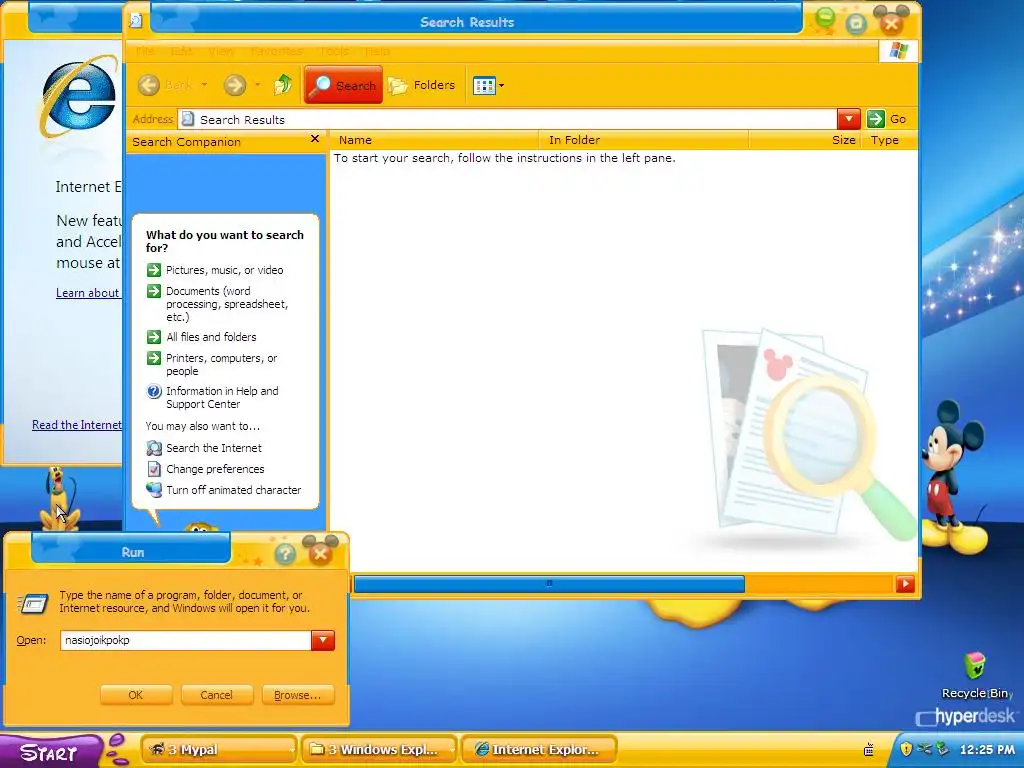This screenshot has height=768, width=1024.
Task: Choose "All files and folders" search option
Action: (x=211, y=337)
